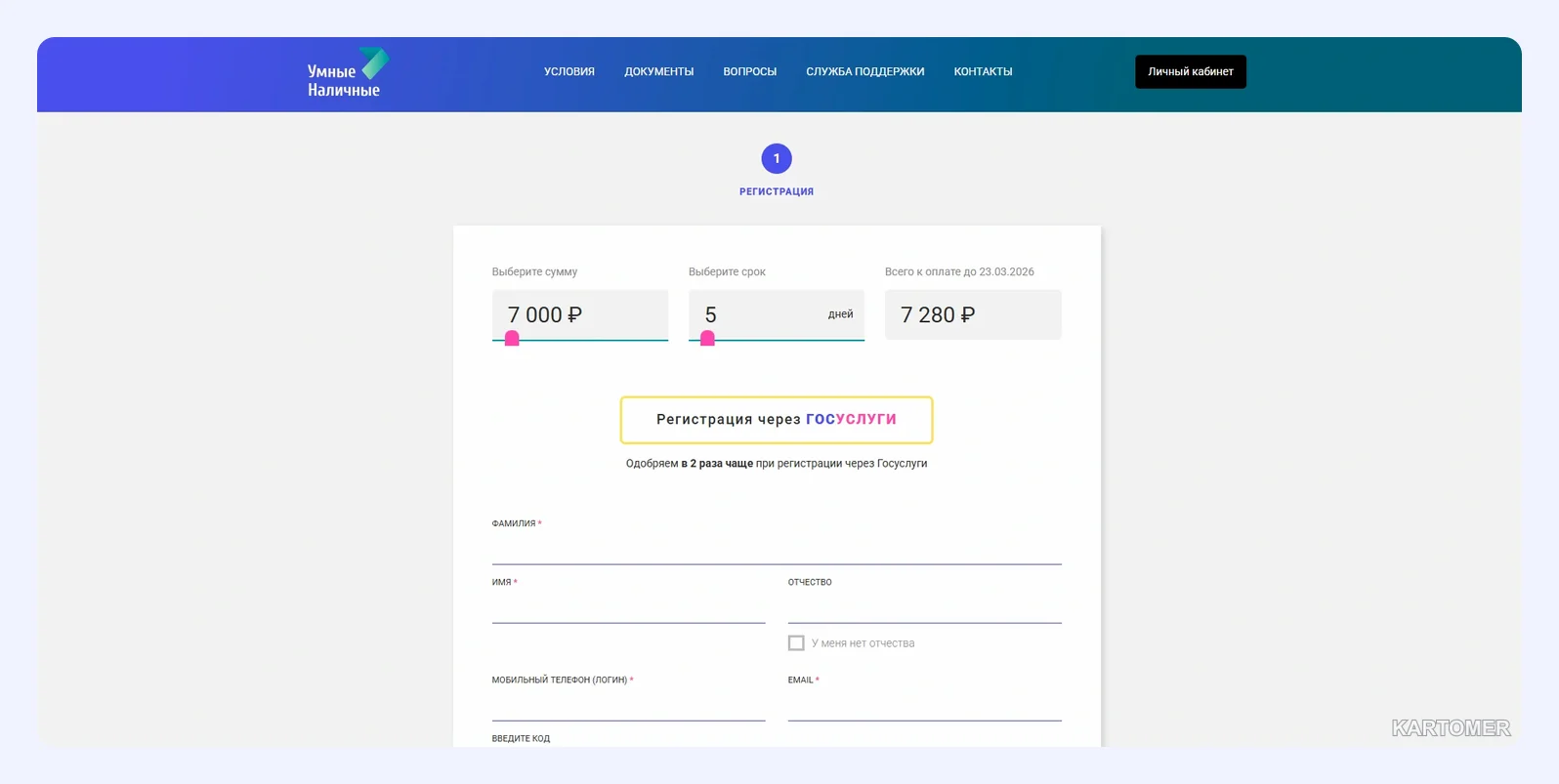Click into the EMAIL input field

[x=925, y=706]
